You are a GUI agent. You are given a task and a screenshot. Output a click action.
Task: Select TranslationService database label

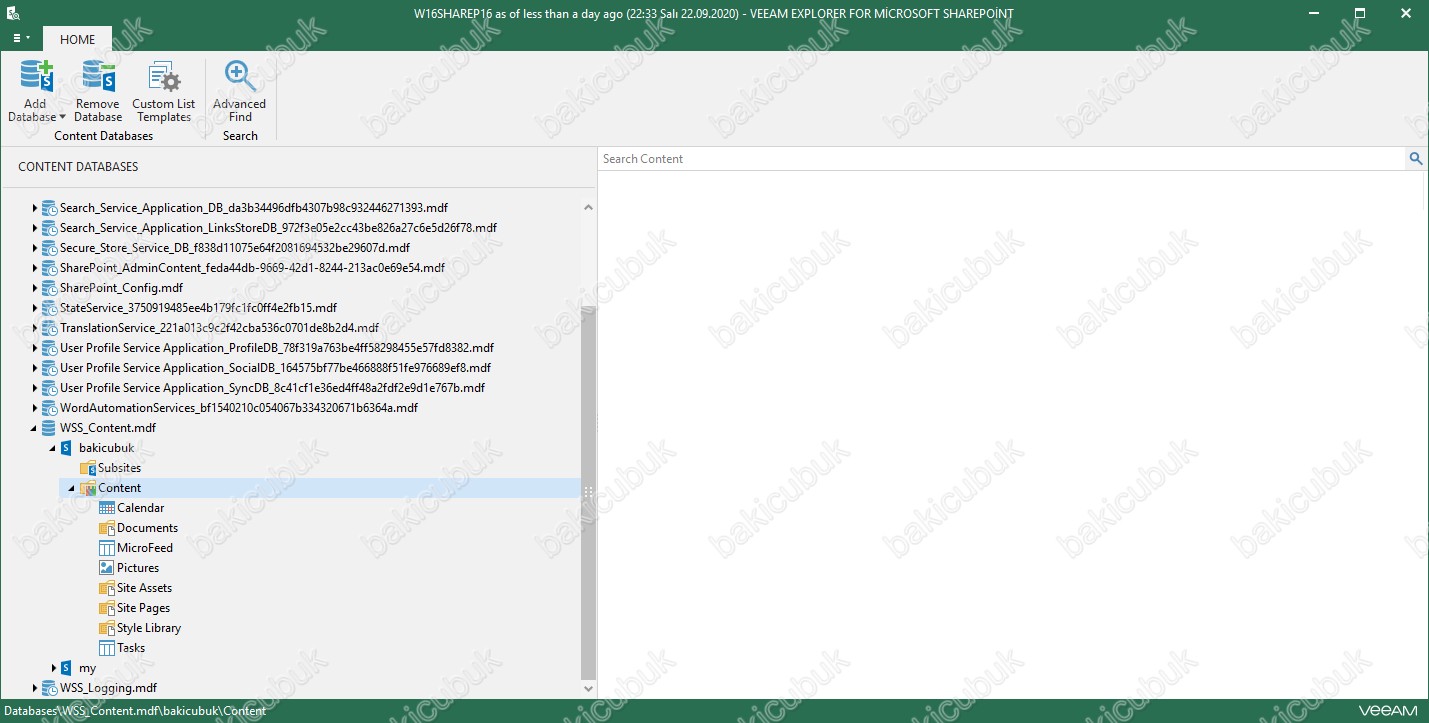pyautogui.click(x=219, y=328)
